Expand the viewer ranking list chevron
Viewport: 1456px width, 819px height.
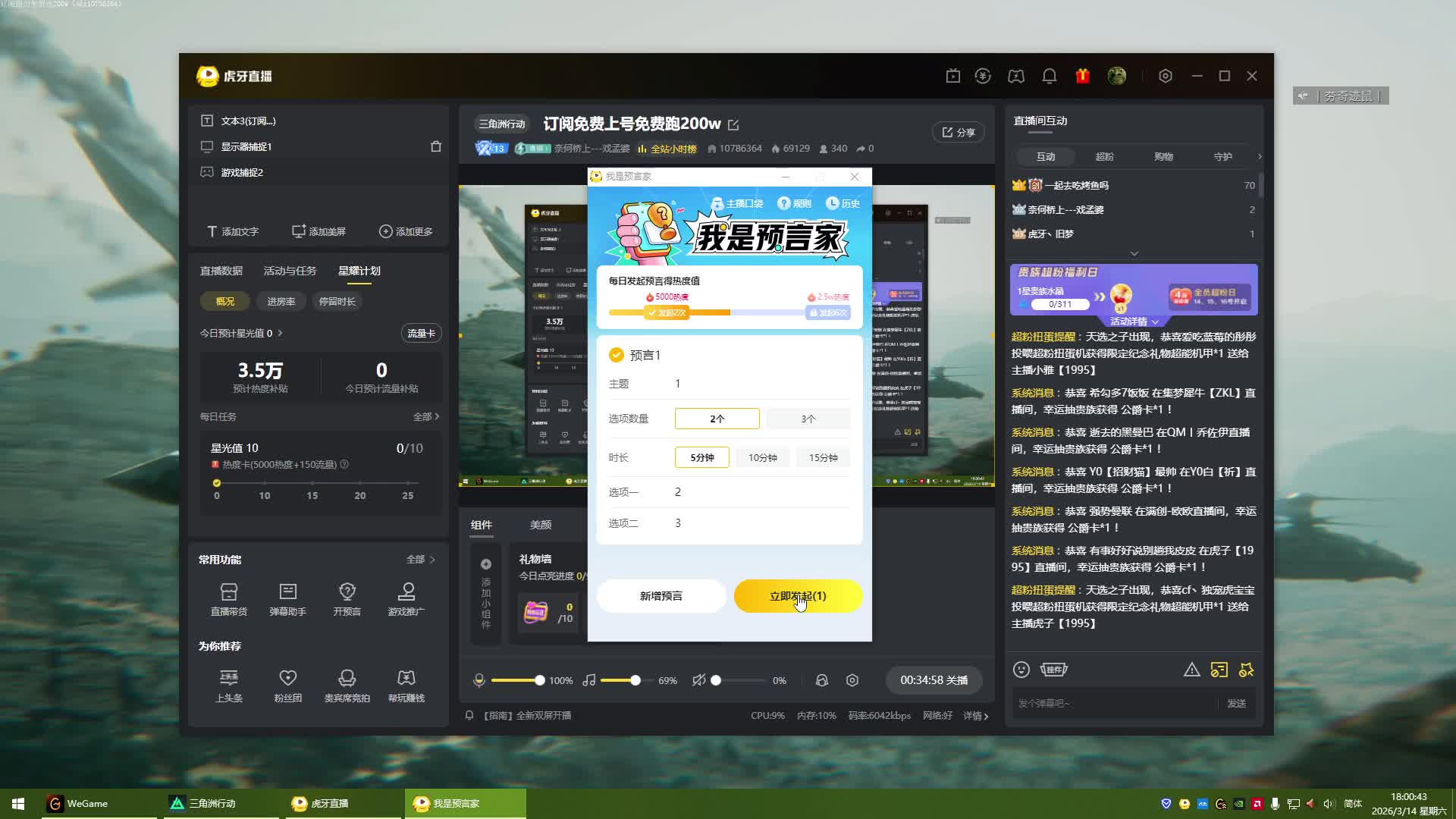coord(1134,253)
